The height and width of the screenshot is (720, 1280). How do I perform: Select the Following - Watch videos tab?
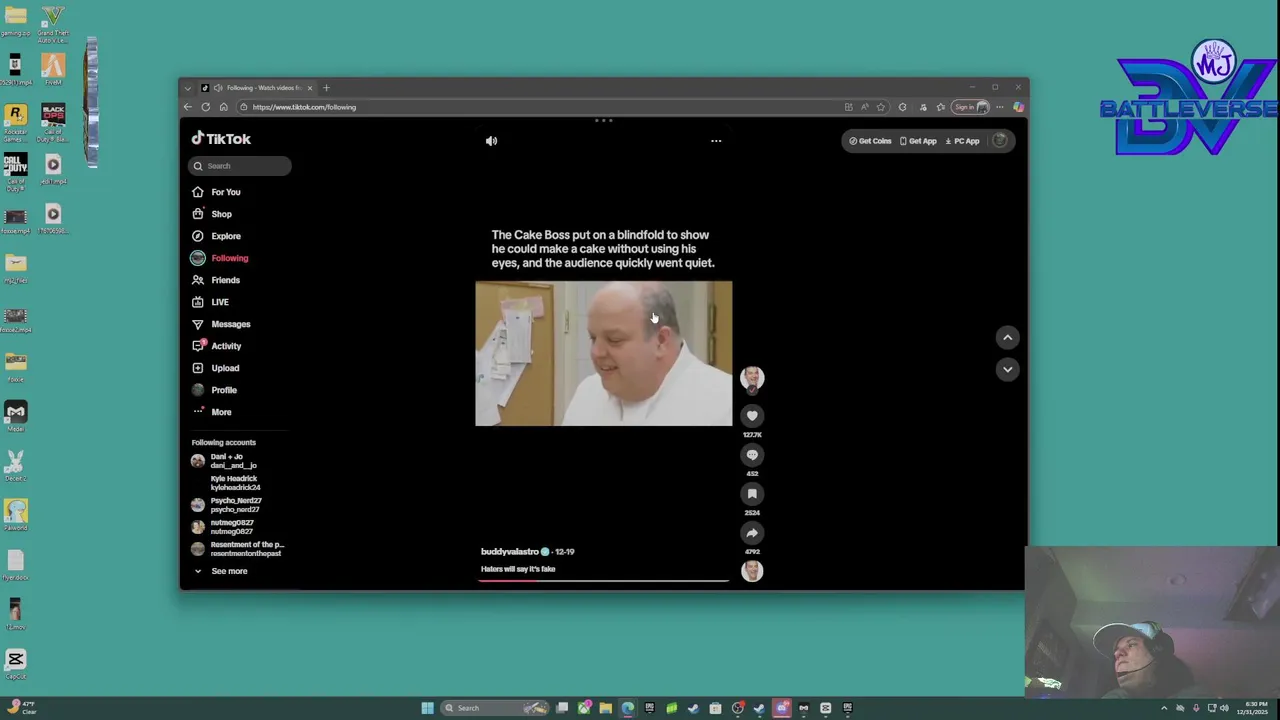coord(257,88)
